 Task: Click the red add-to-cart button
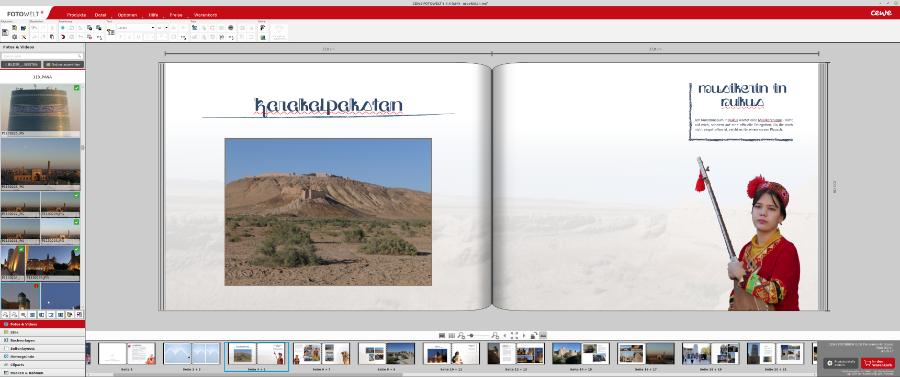[x=878, y=363]
